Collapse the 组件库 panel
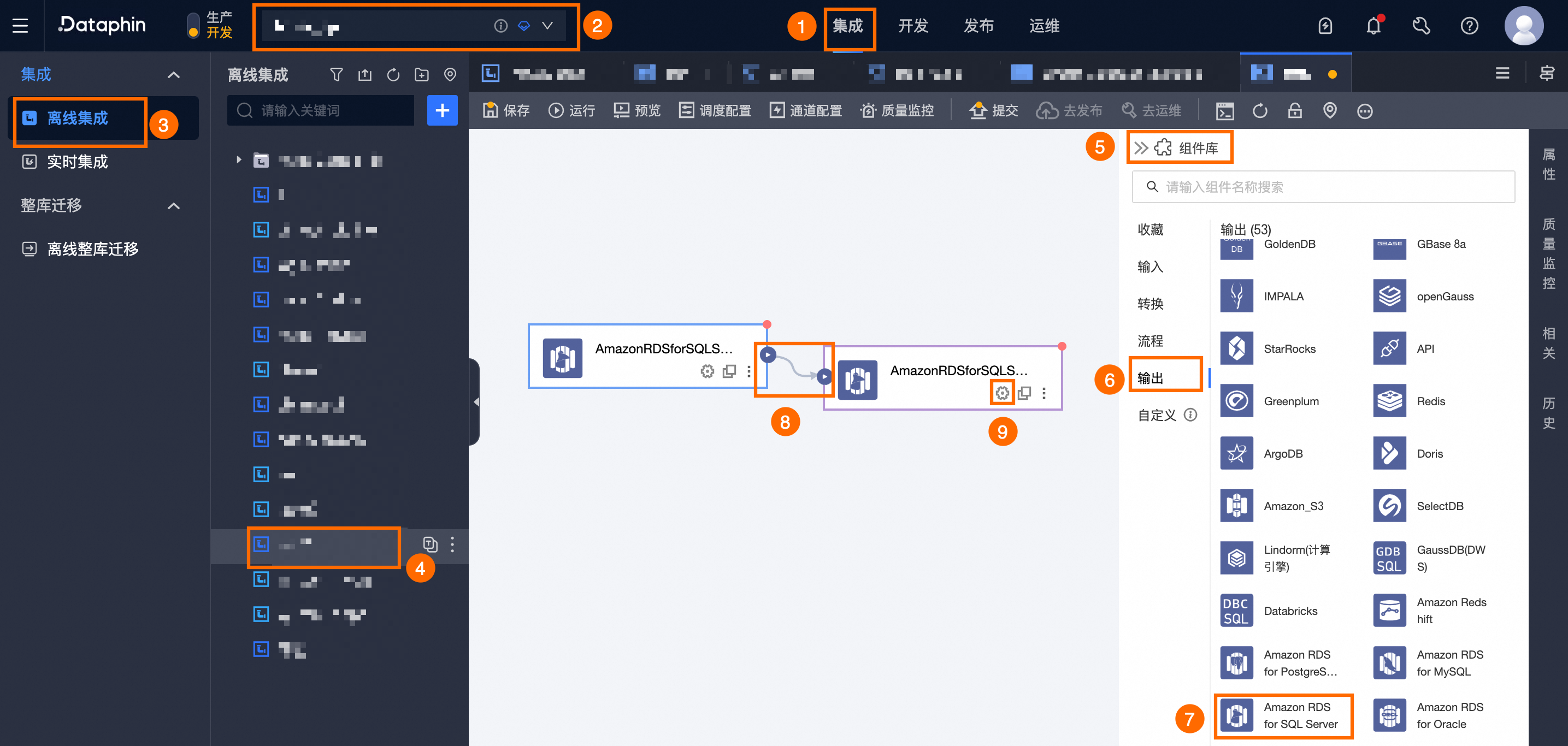Viewport: 1568px width, 746px height. point(1141,148)
